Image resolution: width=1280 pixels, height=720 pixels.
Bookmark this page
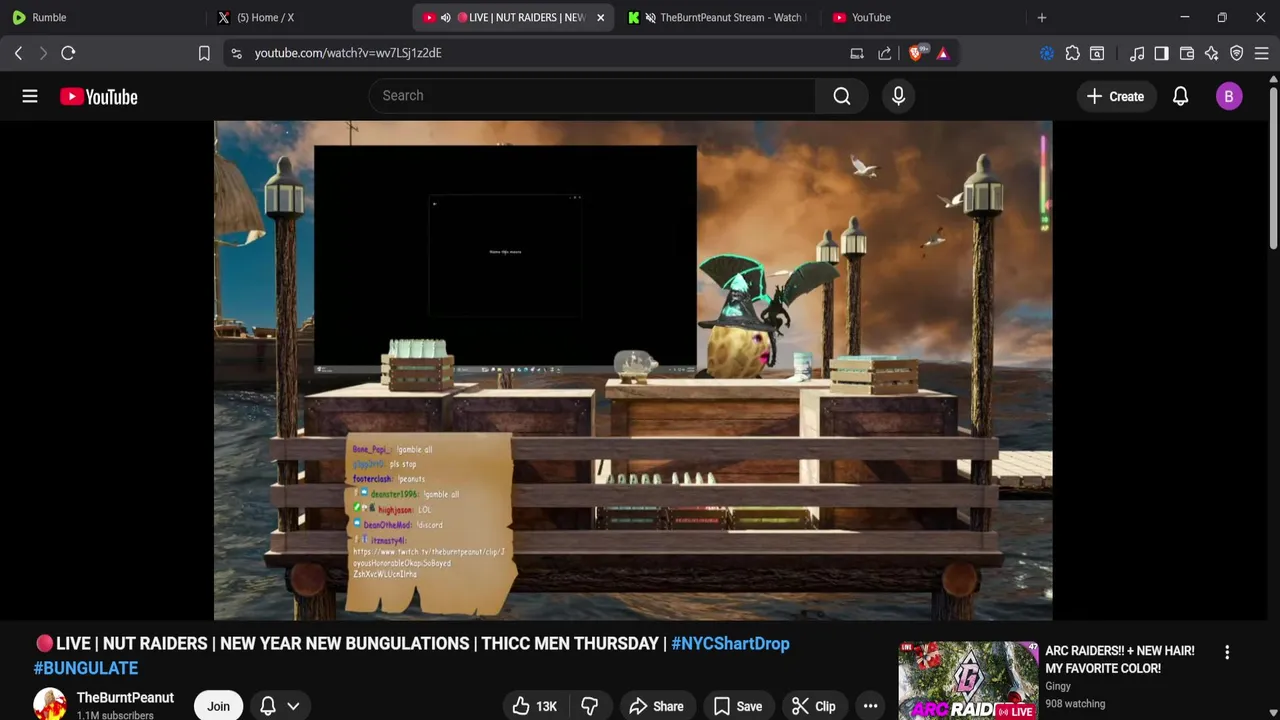[x=204, y=53]
